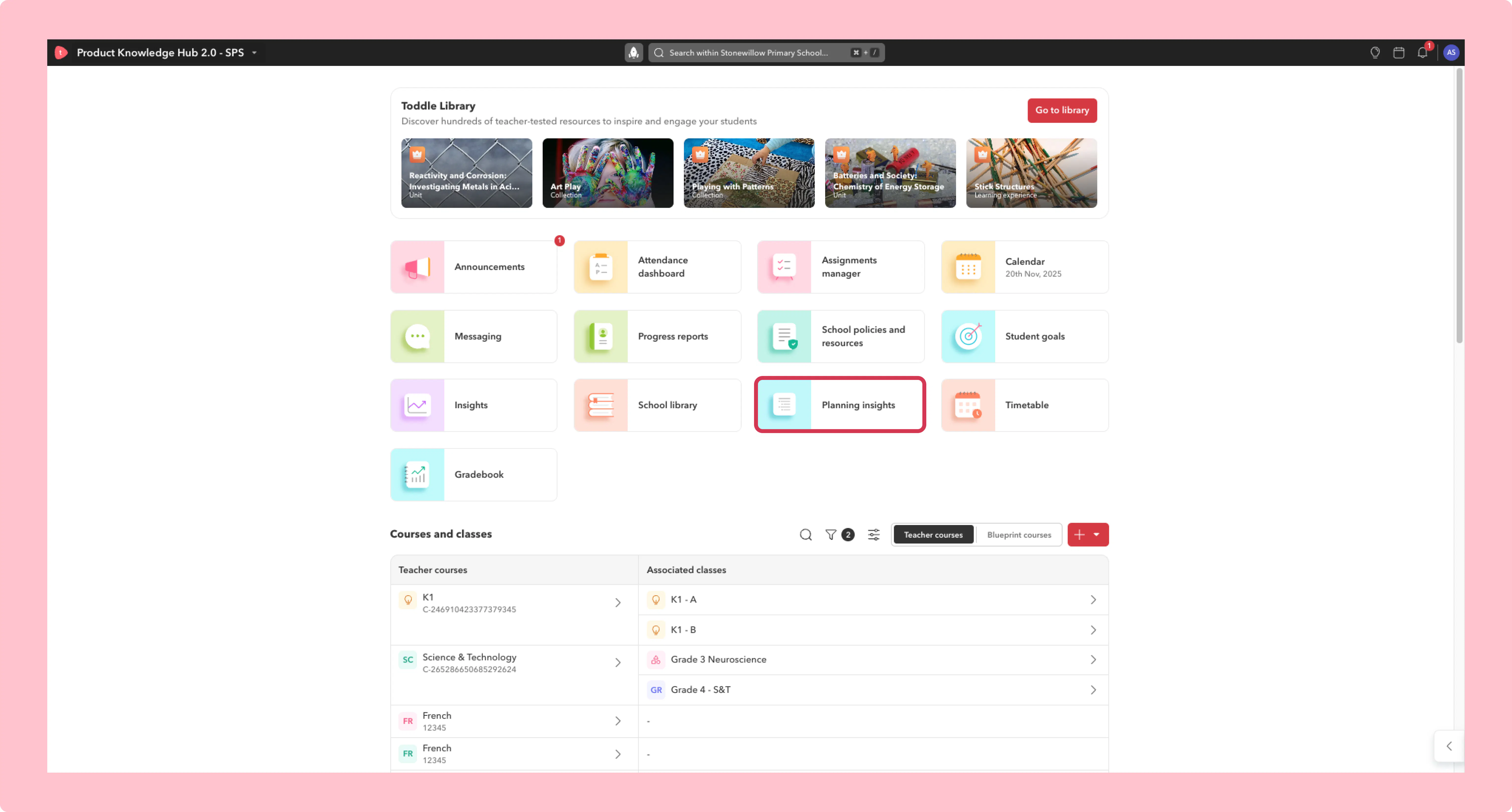Open the Grade 3 Neuroscience chevron
The image size is (1512, 812).
click(1093, 660)
